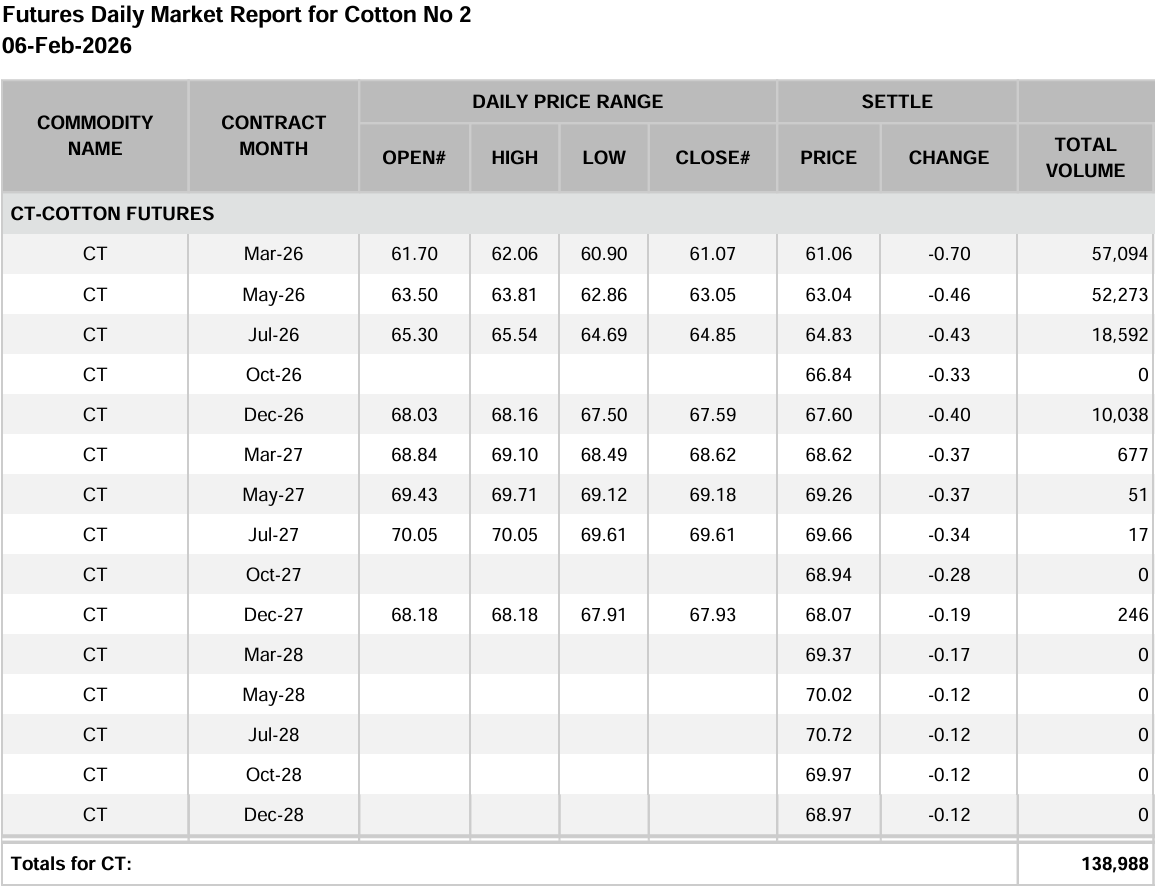Click the report title 'Futures Daily Market Report for Cotton No 2'
1155x887 pixels.
(x=236, y=15)
